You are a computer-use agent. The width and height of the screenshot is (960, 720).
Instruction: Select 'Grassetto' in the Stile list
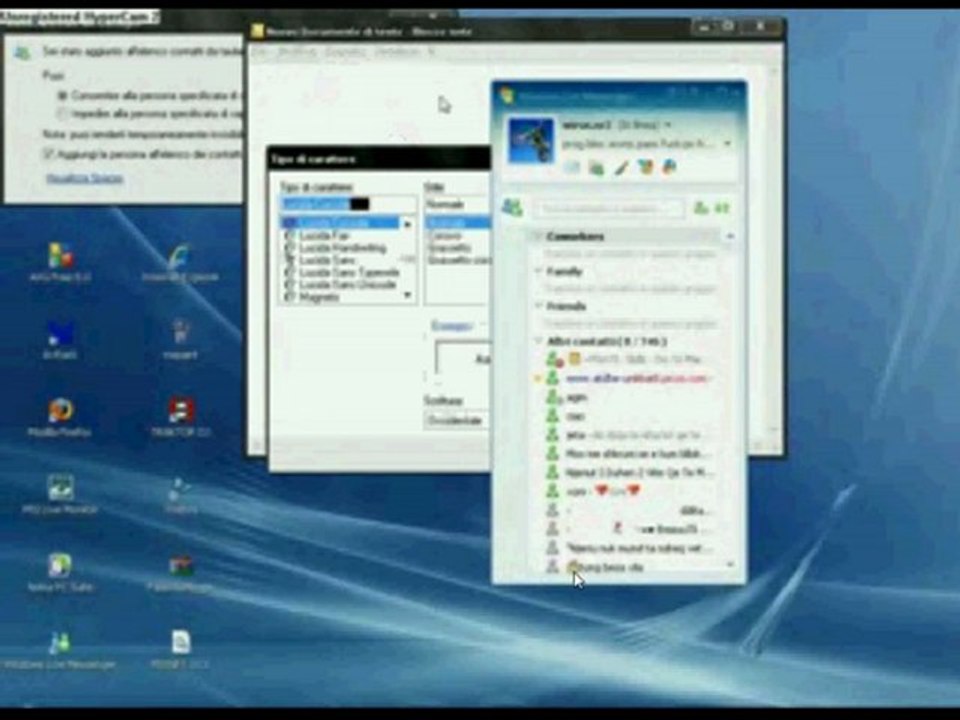coord(449,248)
